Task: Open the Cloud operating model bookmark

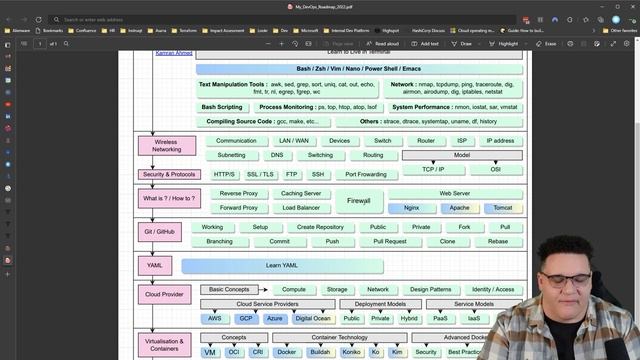Action: click(x=473, y=31)
